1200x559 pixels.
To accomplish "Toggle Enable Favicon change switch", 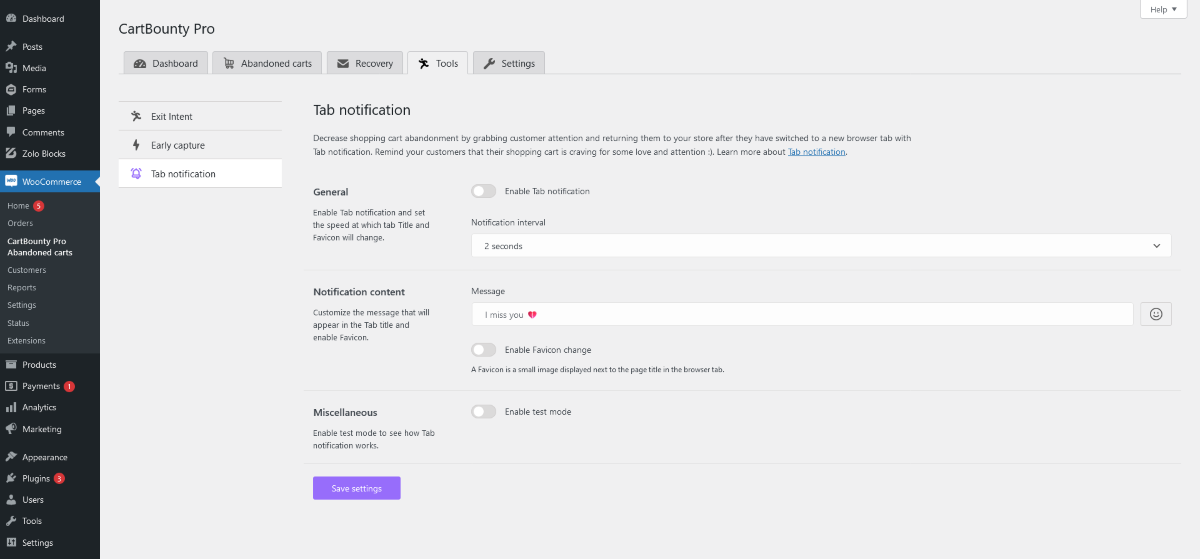I will [x=484, y=350].
